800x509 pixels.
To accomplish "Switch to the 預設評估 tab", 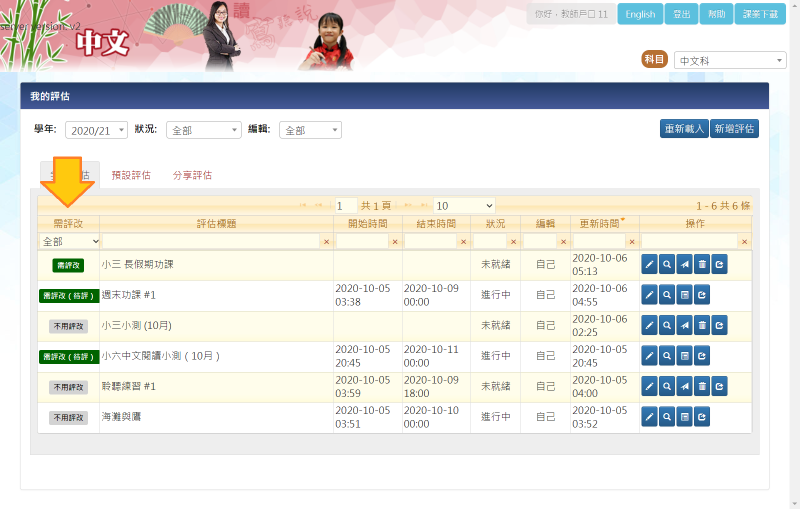I will coord(131,175).
